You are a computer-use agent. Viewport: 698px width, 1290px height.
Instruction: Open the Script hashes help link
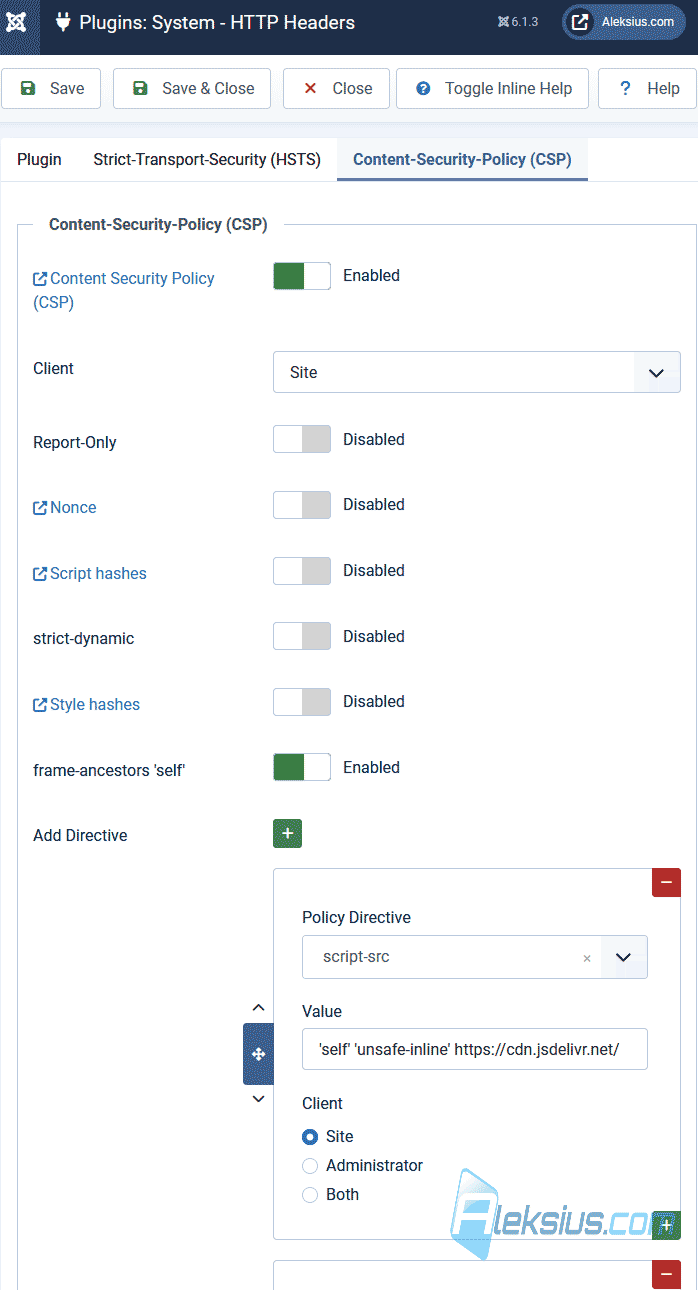click(90, 574)
